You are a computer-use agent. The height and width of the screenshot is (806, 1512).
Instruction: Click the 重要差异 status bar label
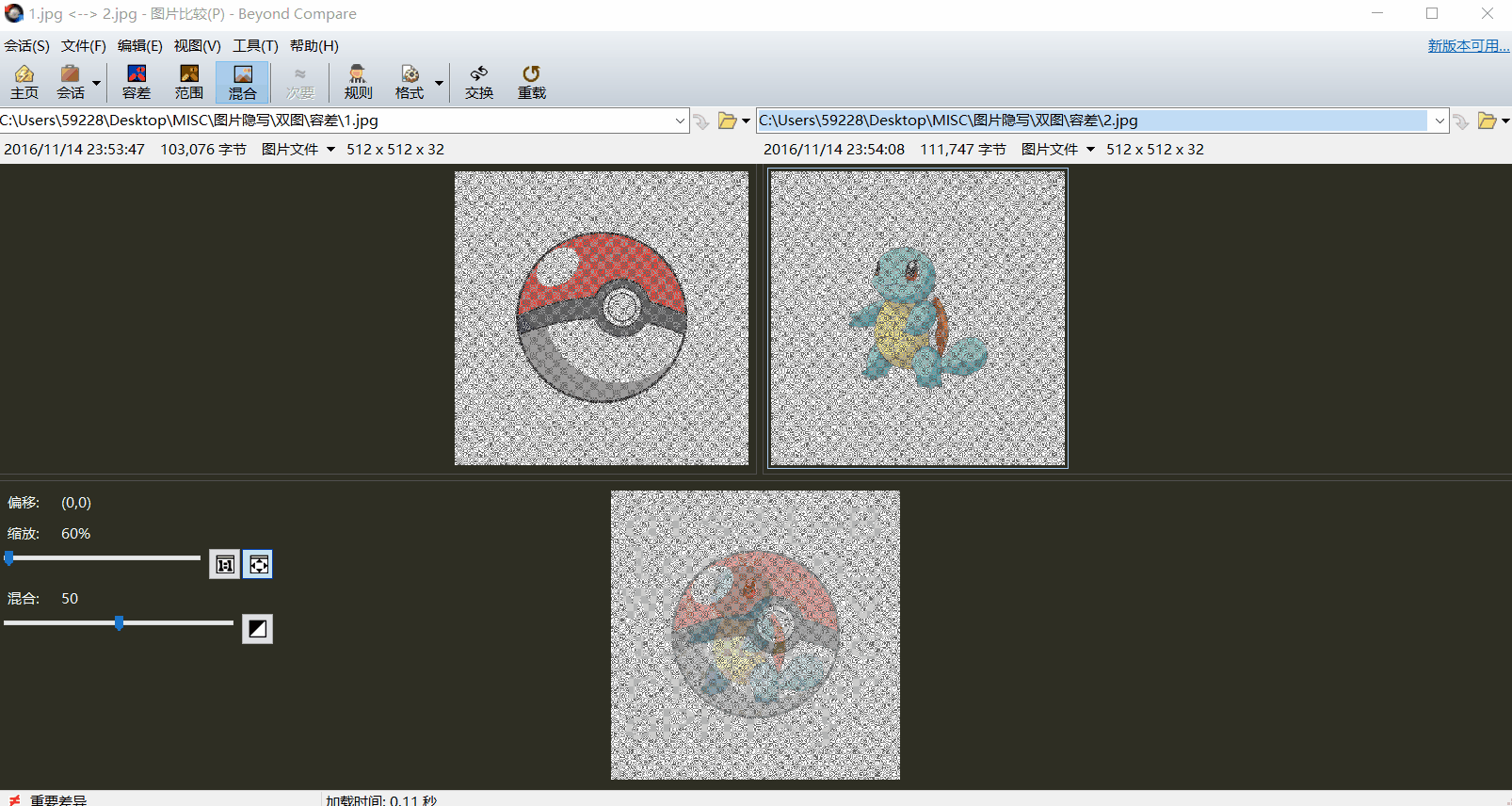[x=58, y=800]
